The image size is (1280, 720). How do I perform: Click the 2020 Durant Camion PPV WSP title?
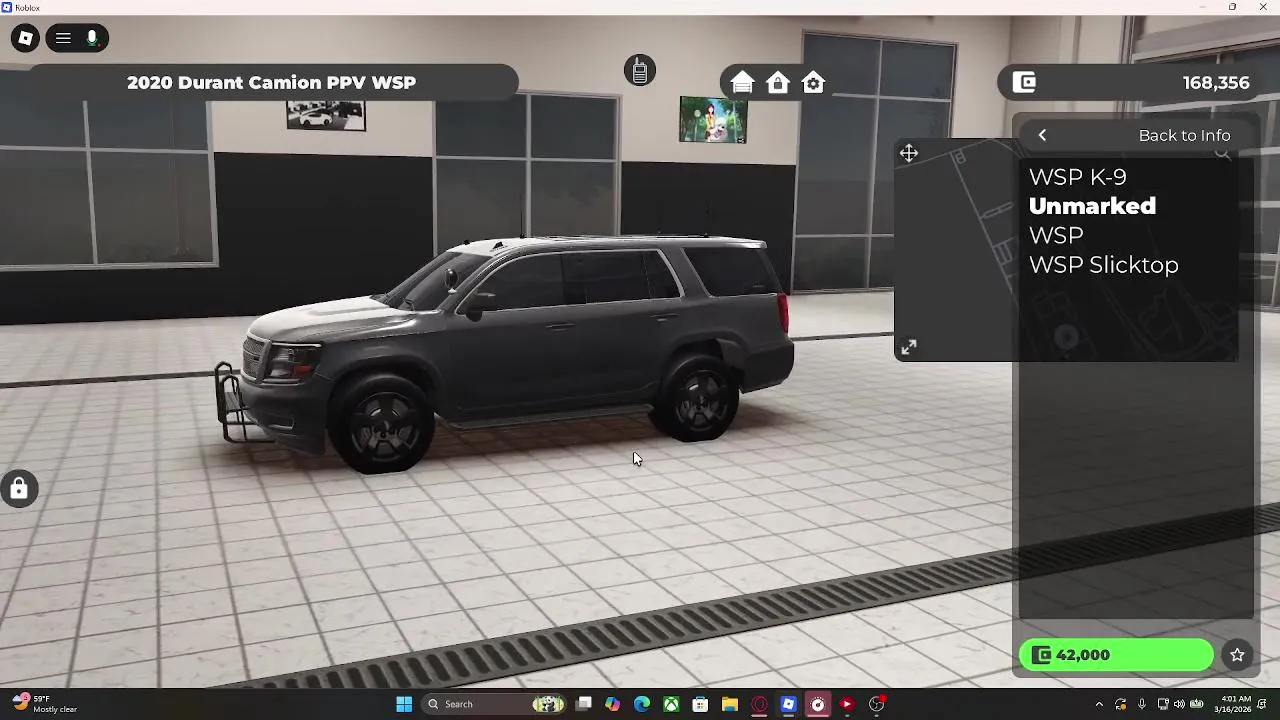tap(271, 83)
